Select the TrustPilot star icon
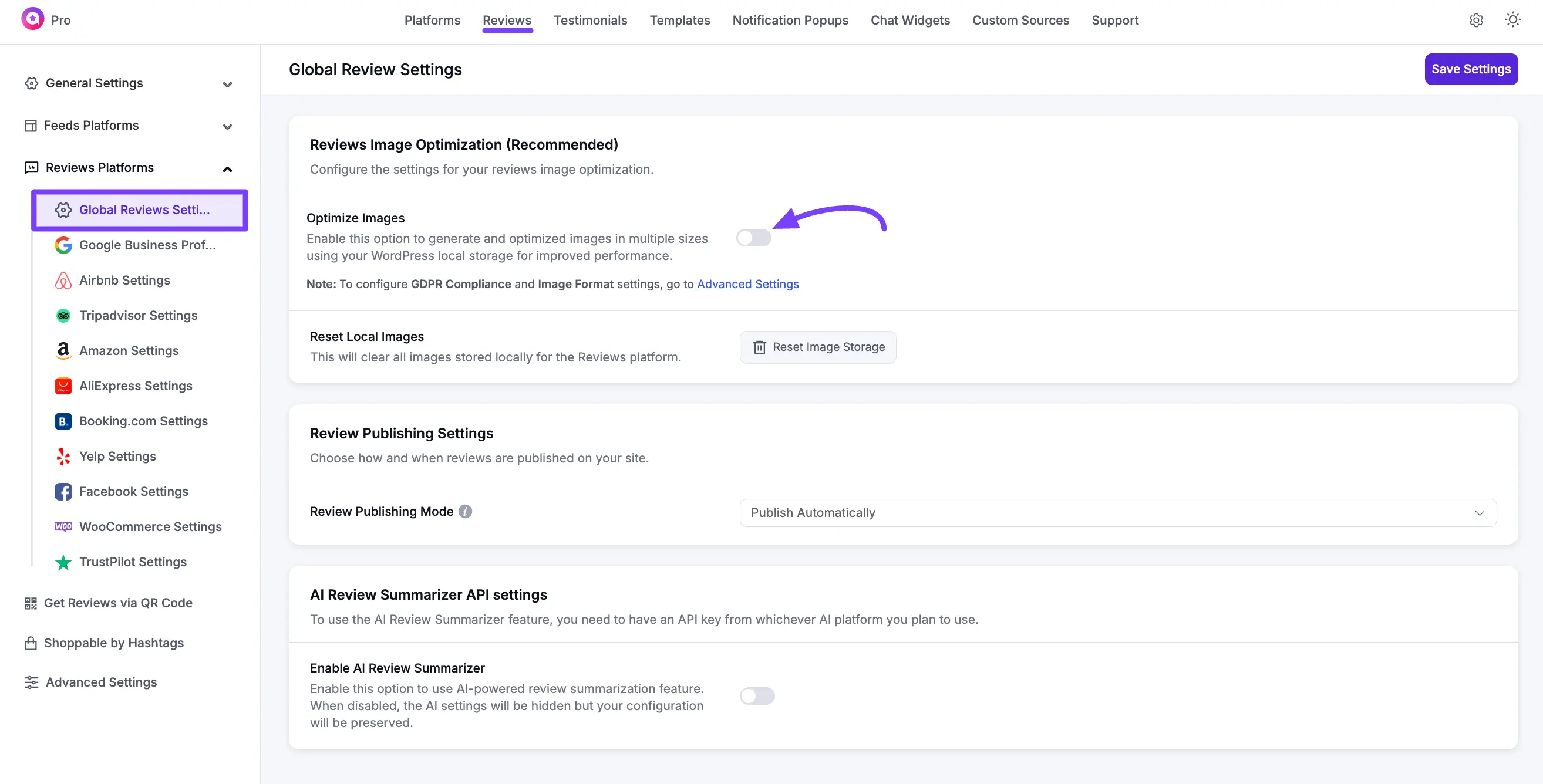1543x784 pixels. coord(63,562)
